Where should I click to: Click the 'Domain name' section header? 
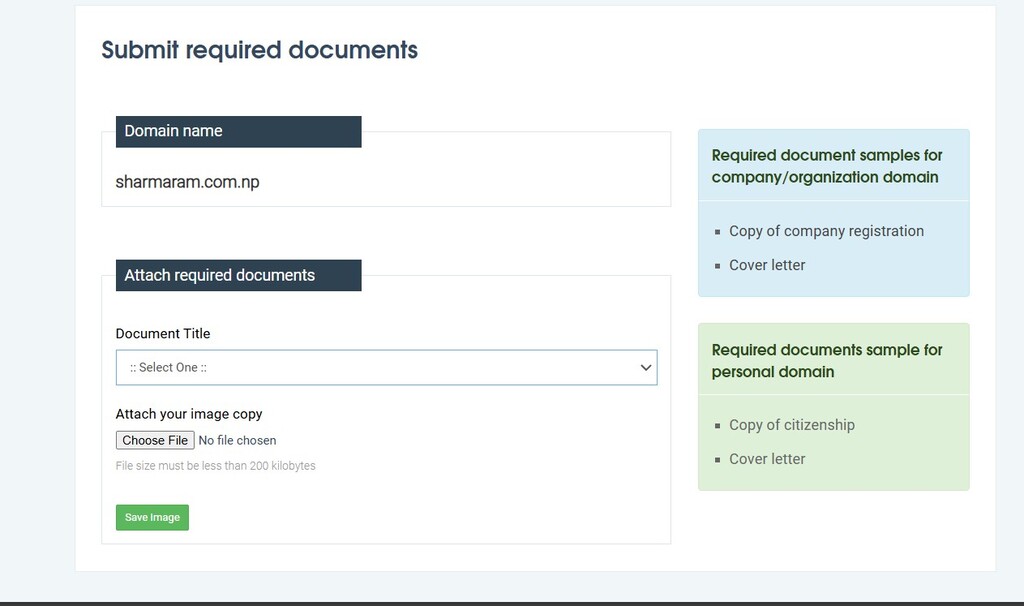(172, 131)
